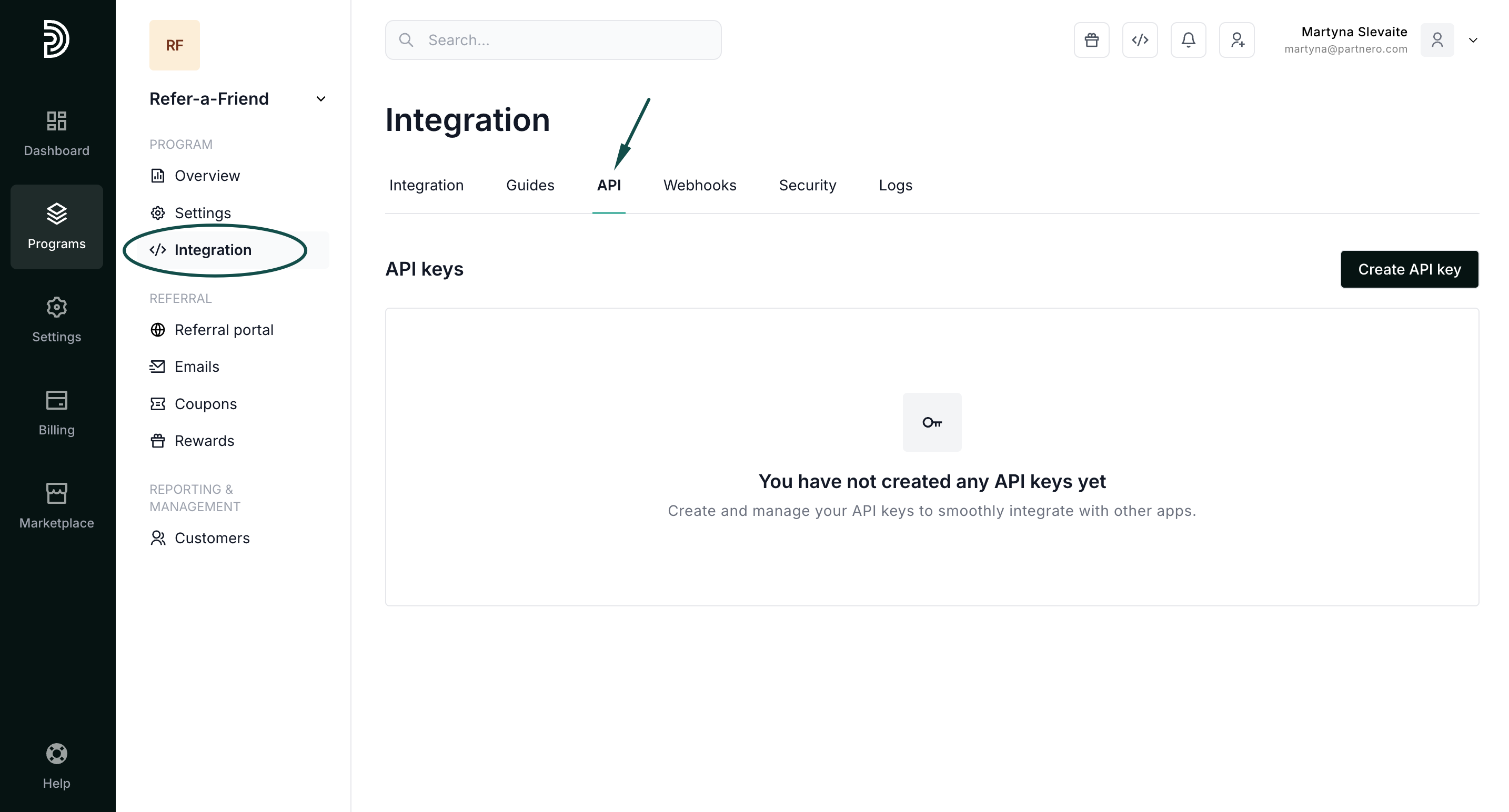Switch to the Security tab

(807, 185)
